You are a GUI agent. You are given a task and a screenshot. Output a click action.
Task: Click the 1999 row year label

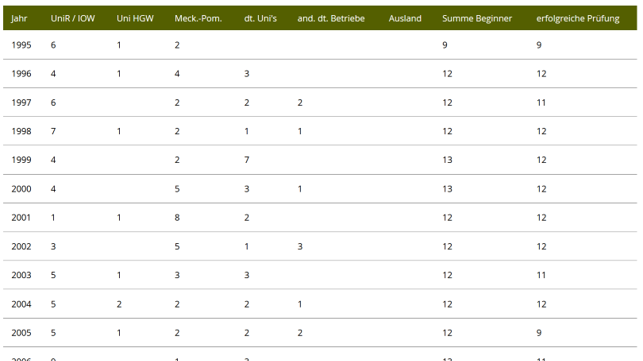[21, 160]
